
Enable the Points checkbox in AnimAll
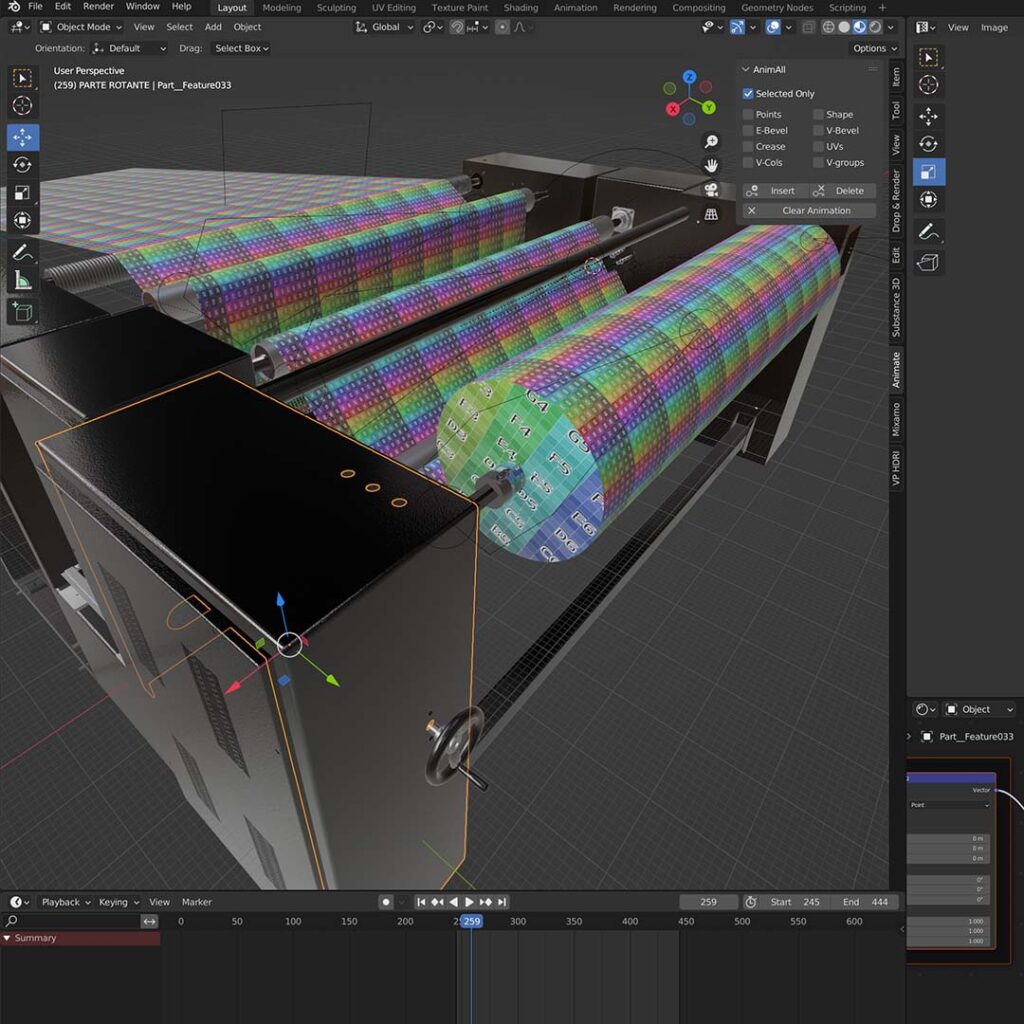point(748,115)
